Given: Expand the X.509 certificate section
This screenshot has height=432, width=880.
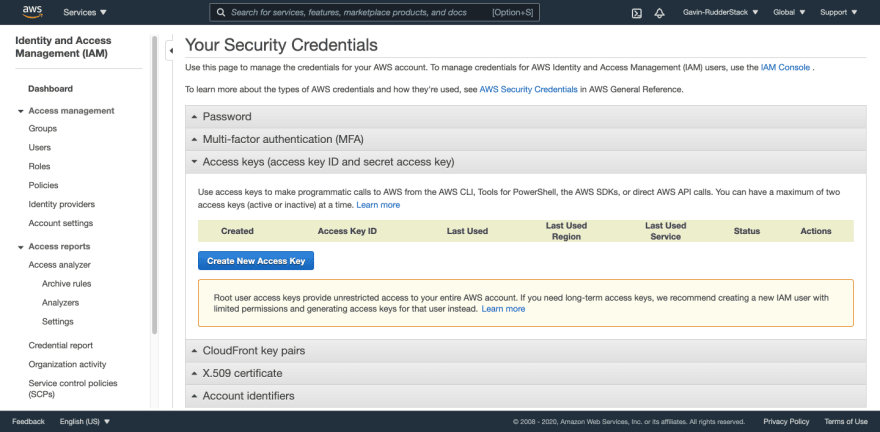Looking at the screenshot, I should [x=242, y=373].
